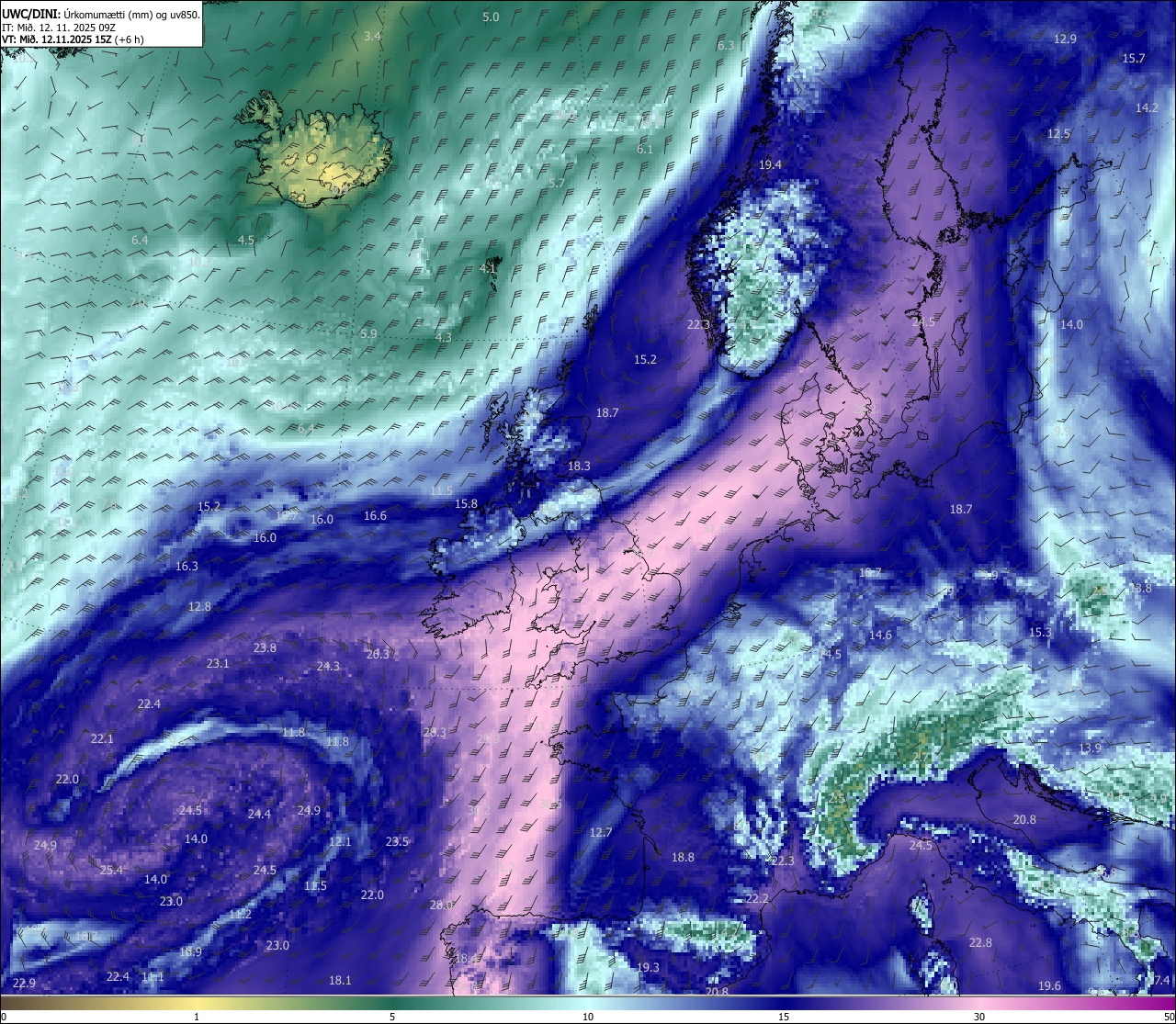Click the 14.6 value label
Viewport: 1176px width, 1024px height.
(x=880, y=636)
